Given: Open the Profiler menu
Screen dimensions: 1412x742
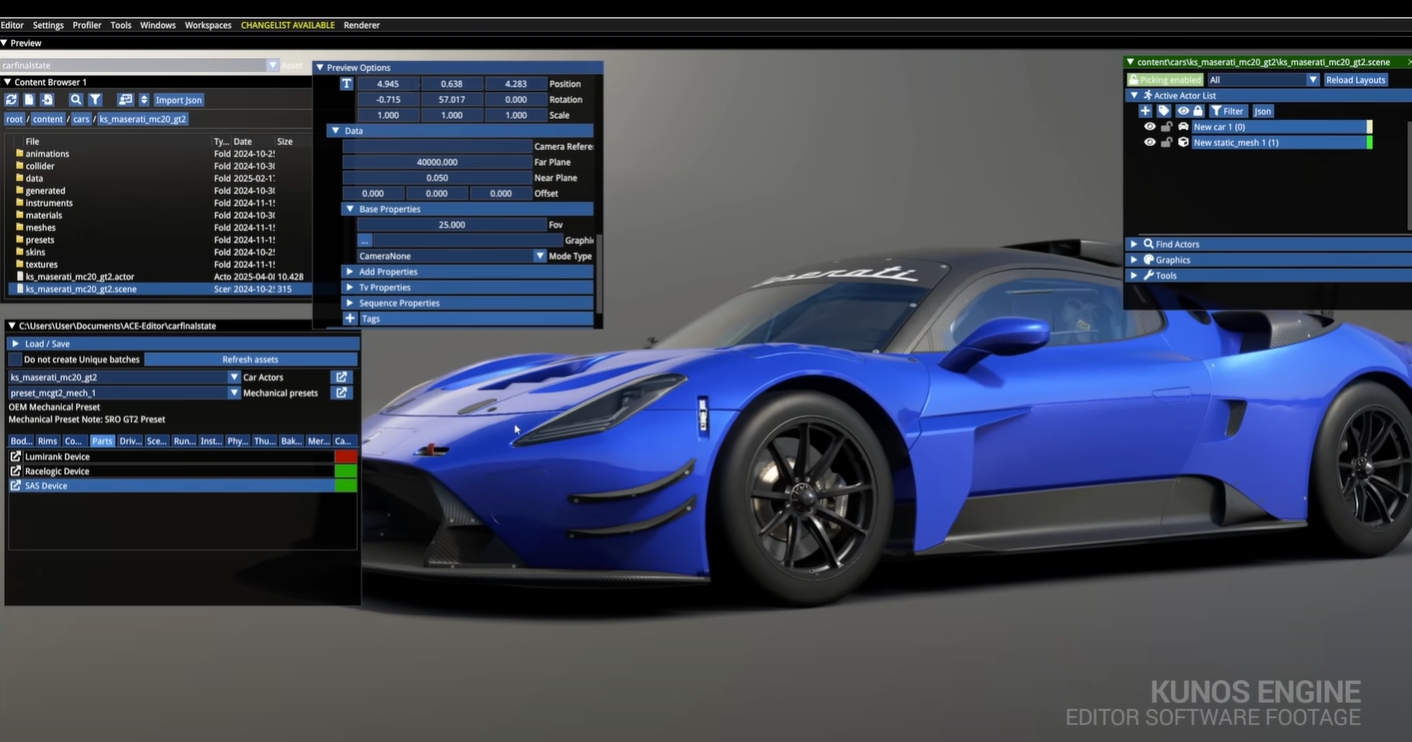Looking at the screenshot, I should (x=87, y=25).
